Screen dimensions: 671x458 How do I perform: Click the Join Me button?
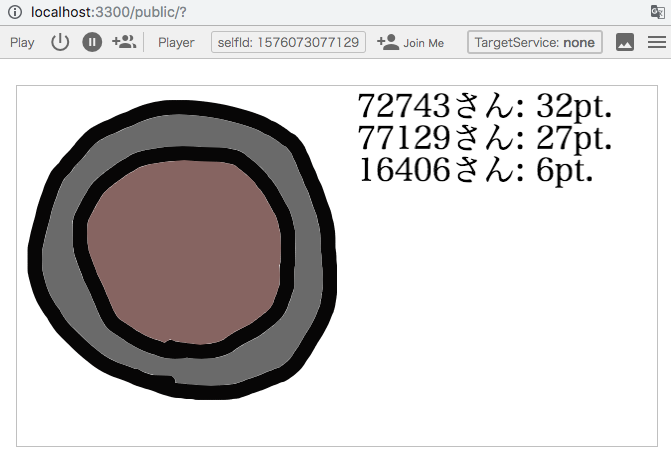(410, 42)
